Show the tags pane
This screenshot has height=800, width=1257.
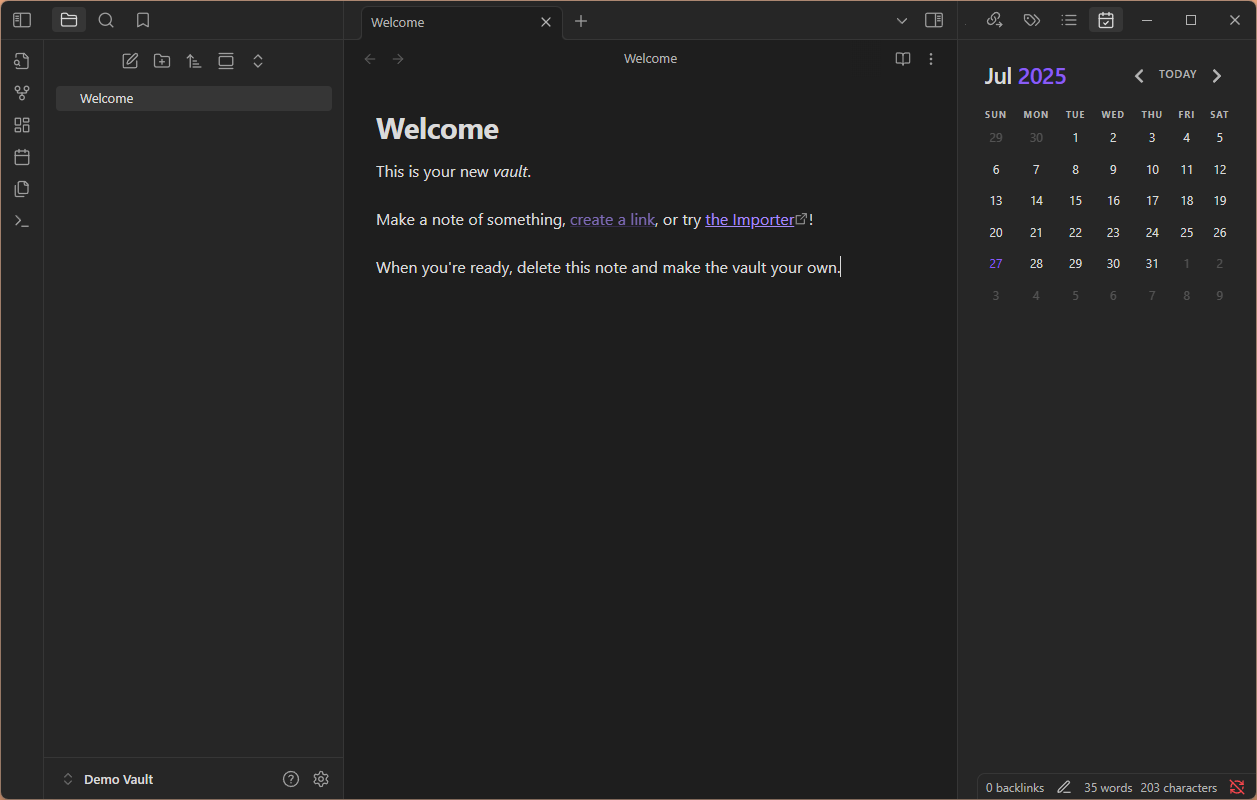click(1032, 20)
